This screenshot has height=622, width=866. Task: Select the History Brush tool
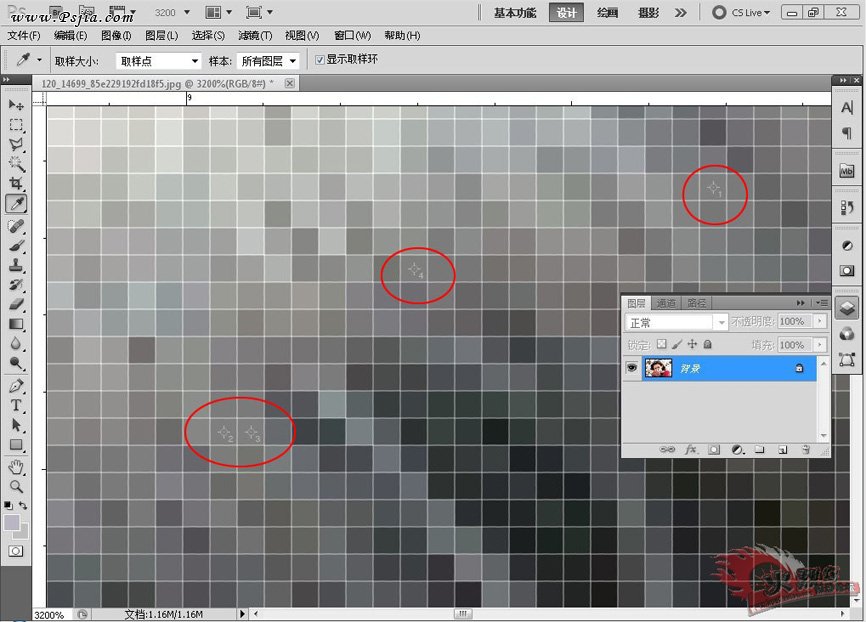pos(16,284)
